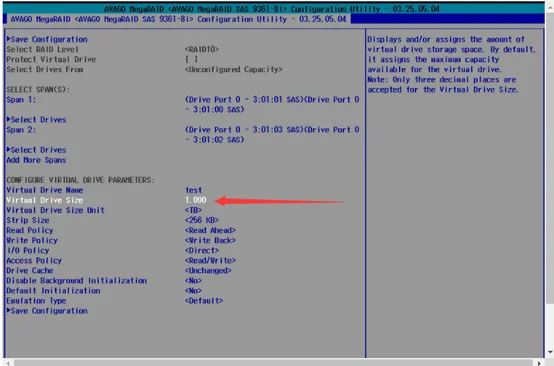Viewport: 554px width, 366px height.
Task: Open the Unconfigured Capacity drives source option
Action: click(234, 70)
